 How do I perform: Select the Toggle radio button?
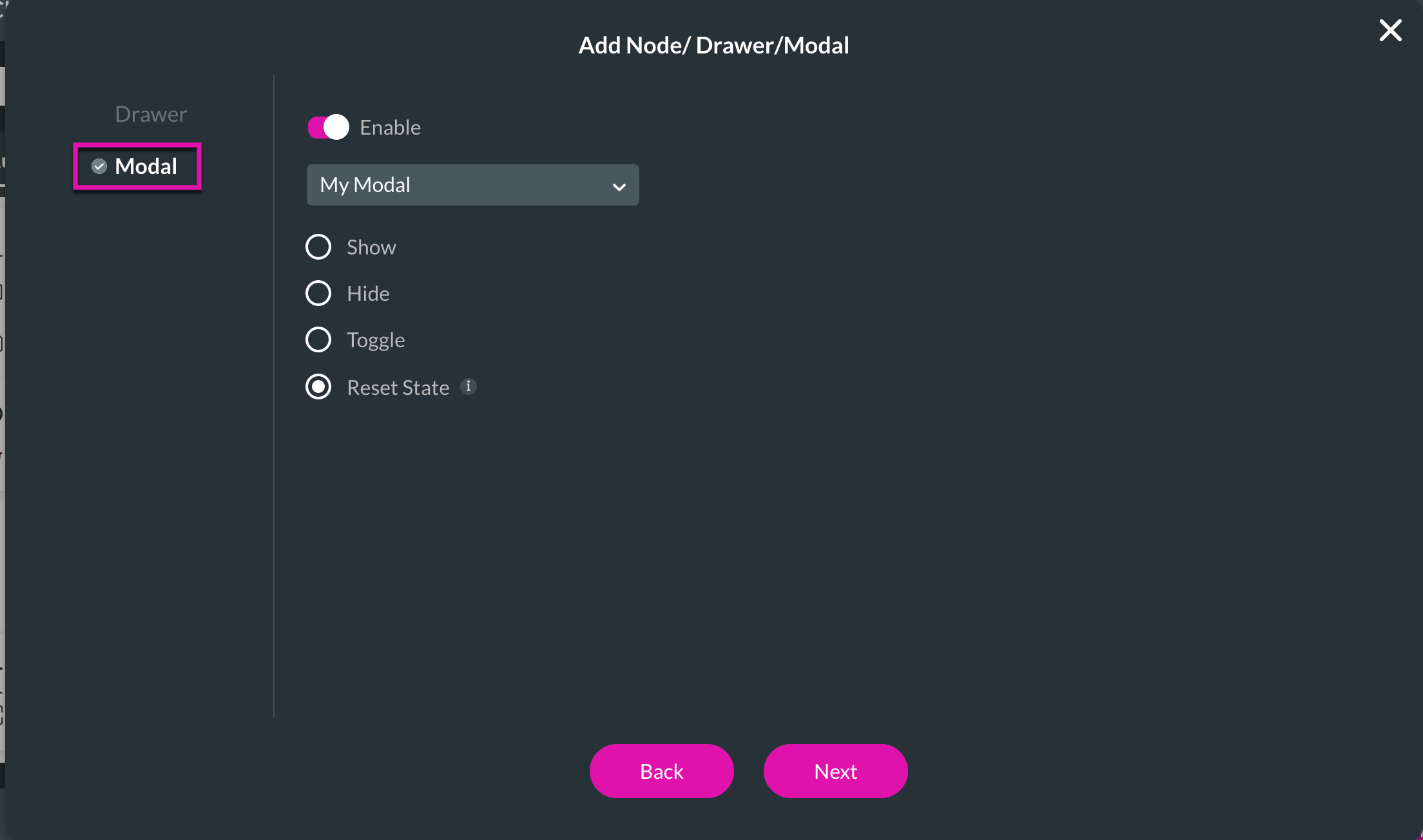click(x=319, y=339)
